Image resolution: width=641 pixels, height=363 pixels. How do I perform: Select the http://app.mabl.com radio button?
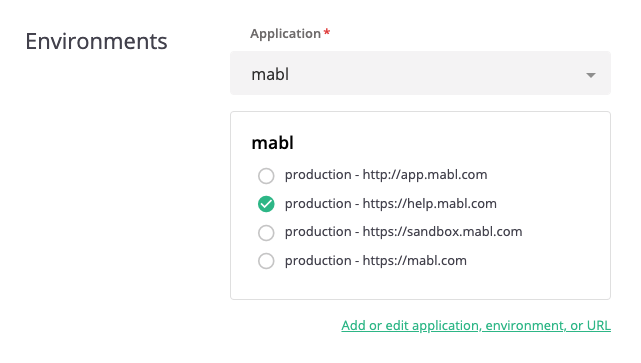pos(266,176)
